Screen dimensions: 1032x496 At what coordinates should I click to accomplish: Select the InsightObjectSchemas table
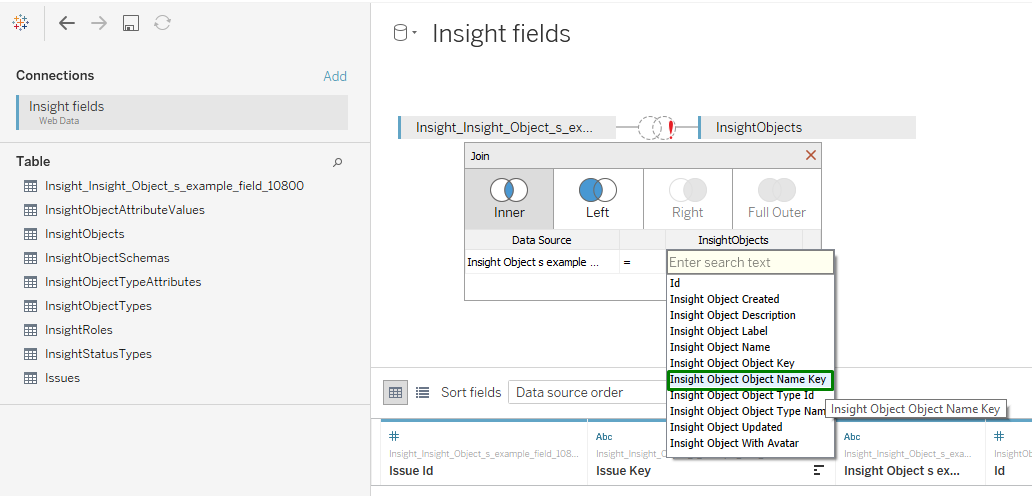pyautogui.click(x=107, y=258)
